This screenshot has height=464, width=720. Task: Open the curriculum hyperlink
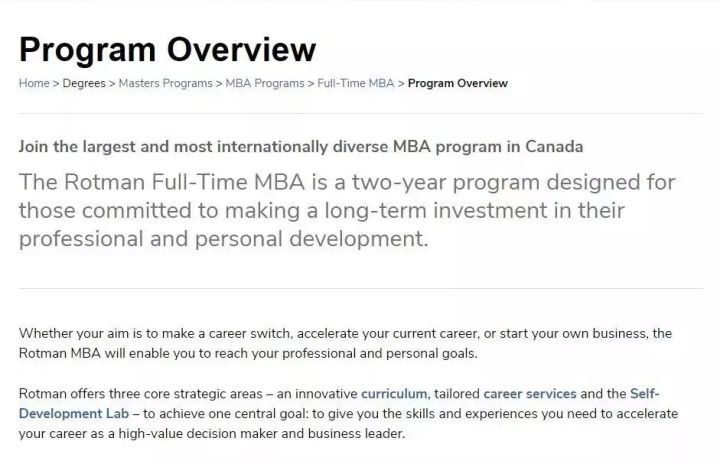click(394, 394)
